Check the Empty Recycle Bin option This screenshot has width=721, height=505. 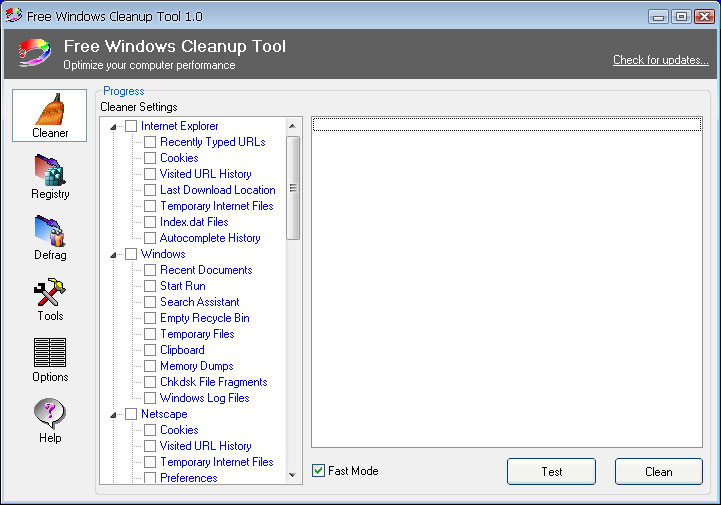pos(150,318)
